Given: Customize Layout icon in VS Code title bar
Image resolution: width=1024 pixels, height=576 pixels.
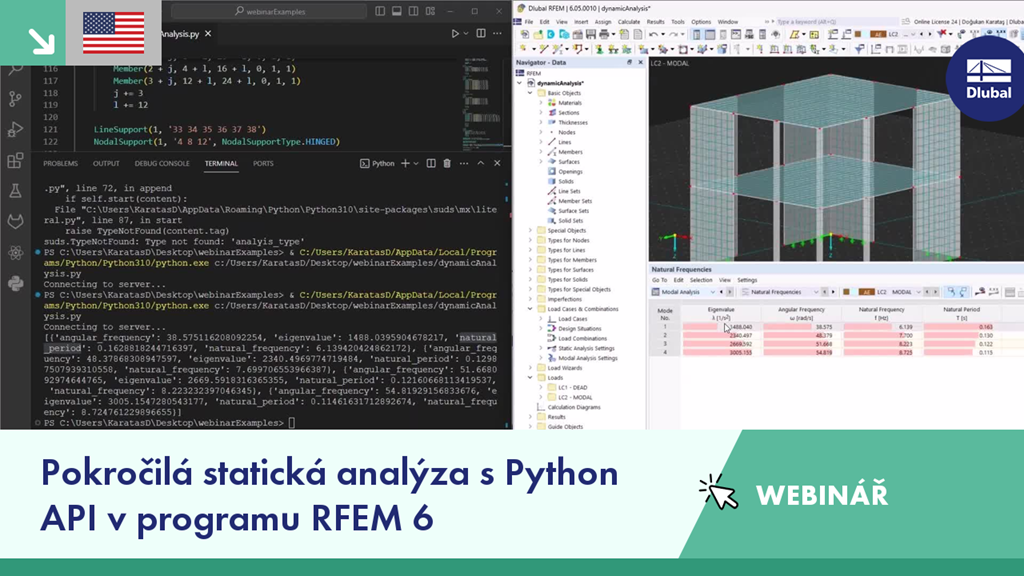Looking at the screenshot, I should click(x=430, y=11).
